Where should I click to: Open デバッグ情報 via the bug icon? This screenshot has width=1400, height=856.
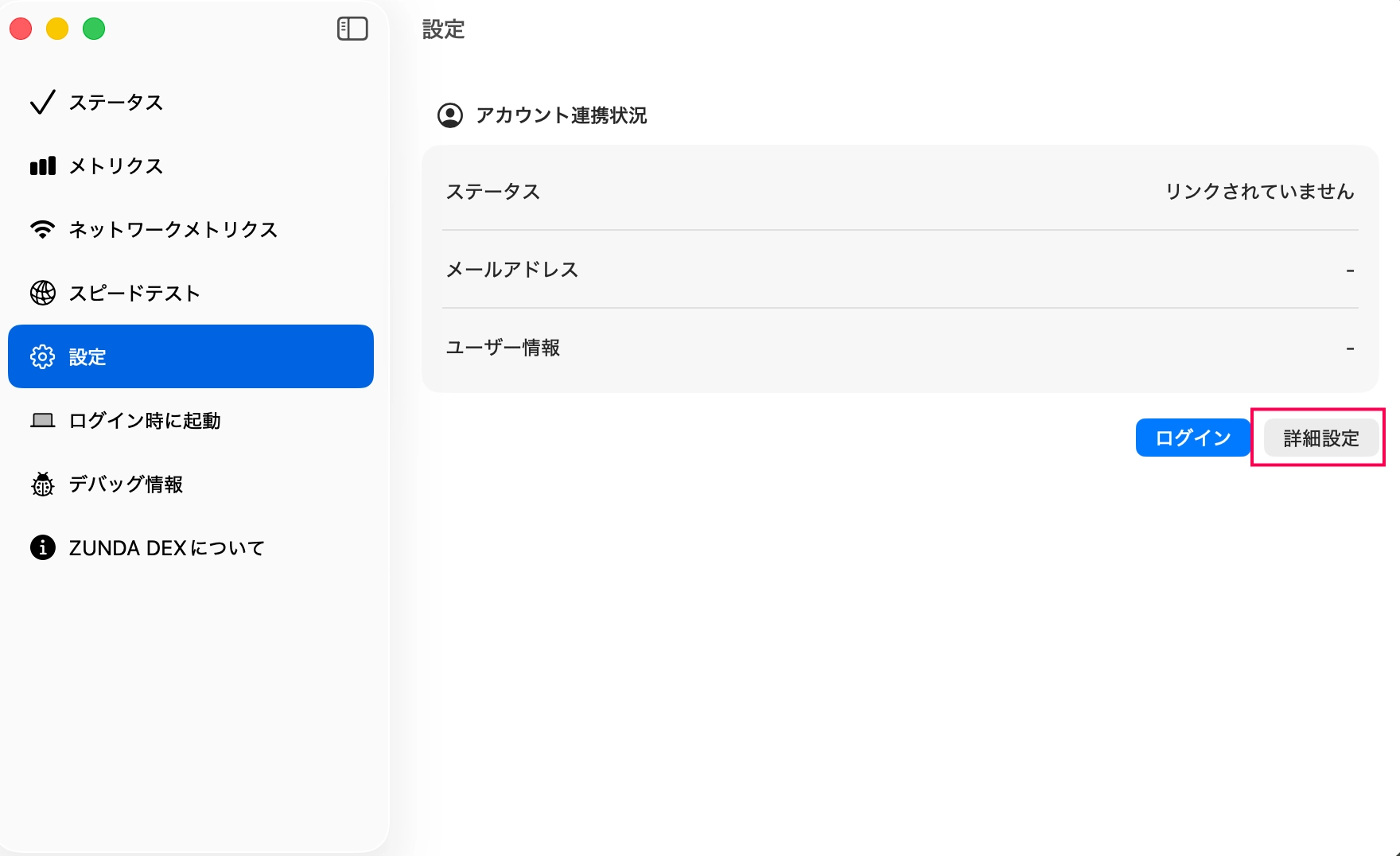42,484
